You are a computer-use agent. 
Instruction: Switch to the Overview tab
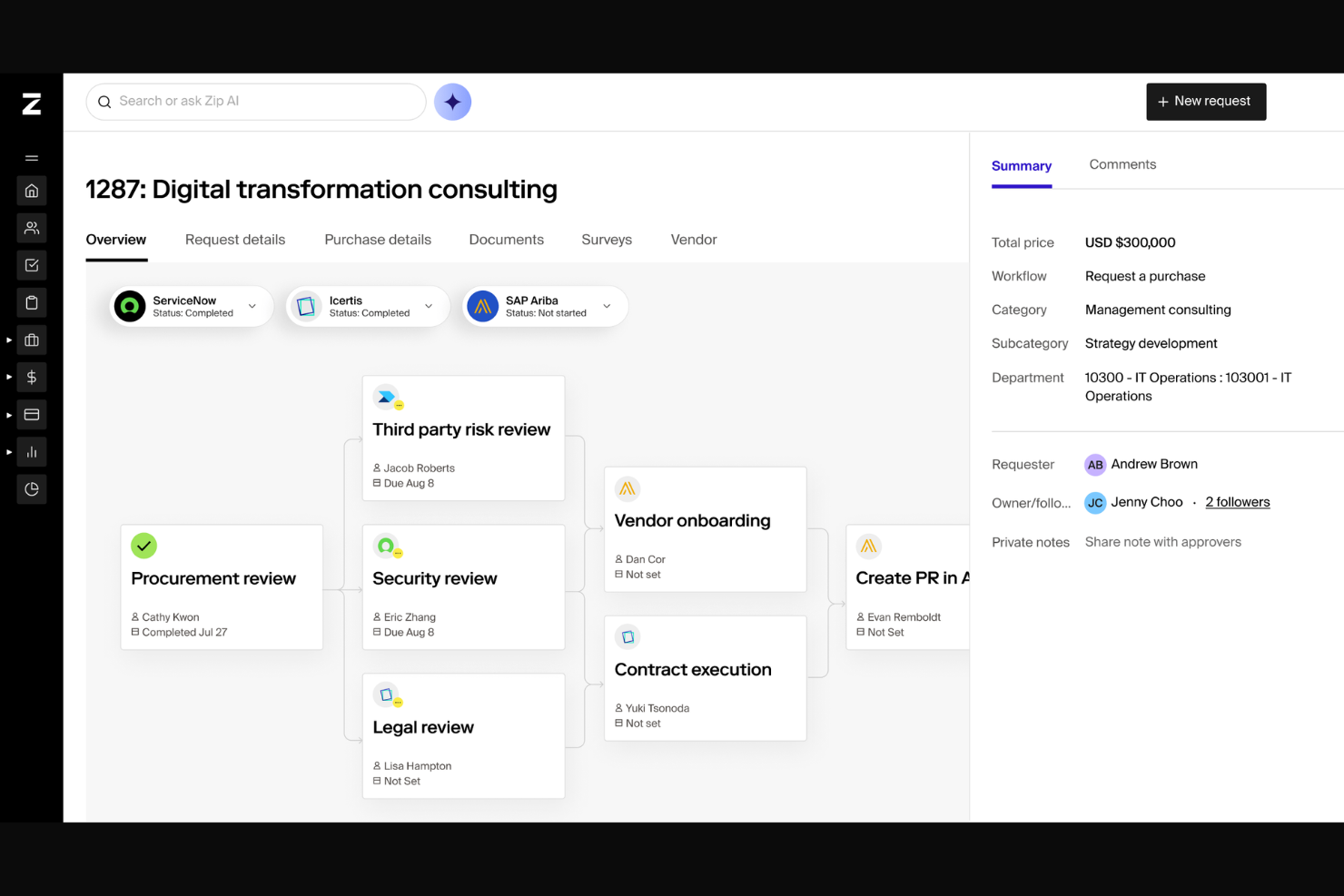click(x=116, y=240)
